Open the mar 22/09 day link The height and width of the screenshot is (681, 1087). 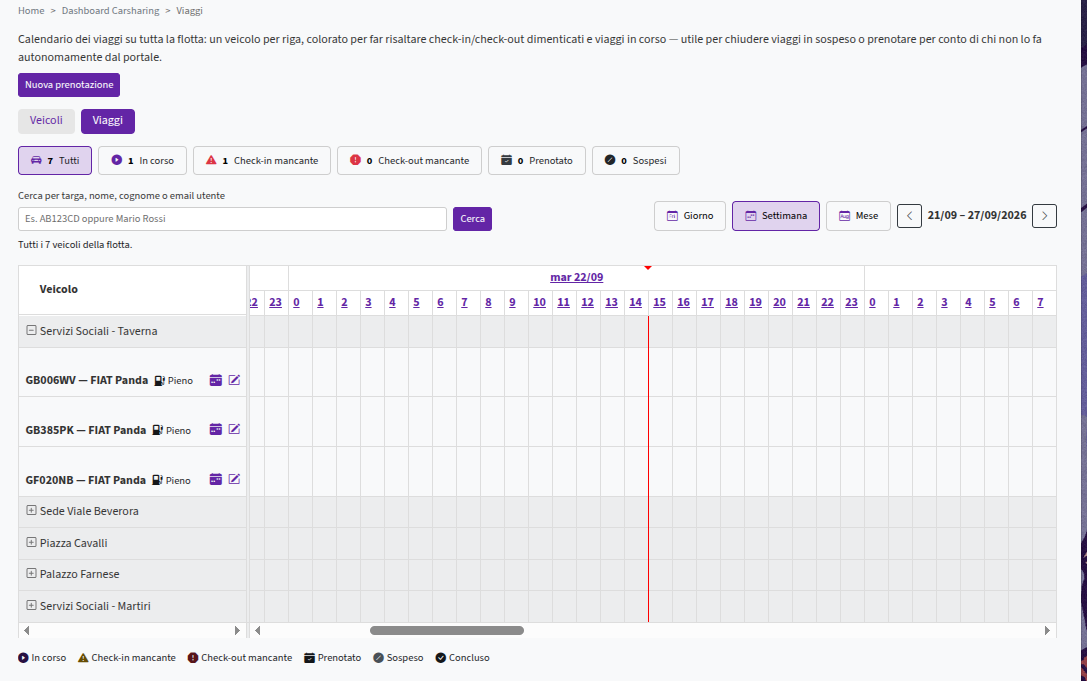[577, 277]
